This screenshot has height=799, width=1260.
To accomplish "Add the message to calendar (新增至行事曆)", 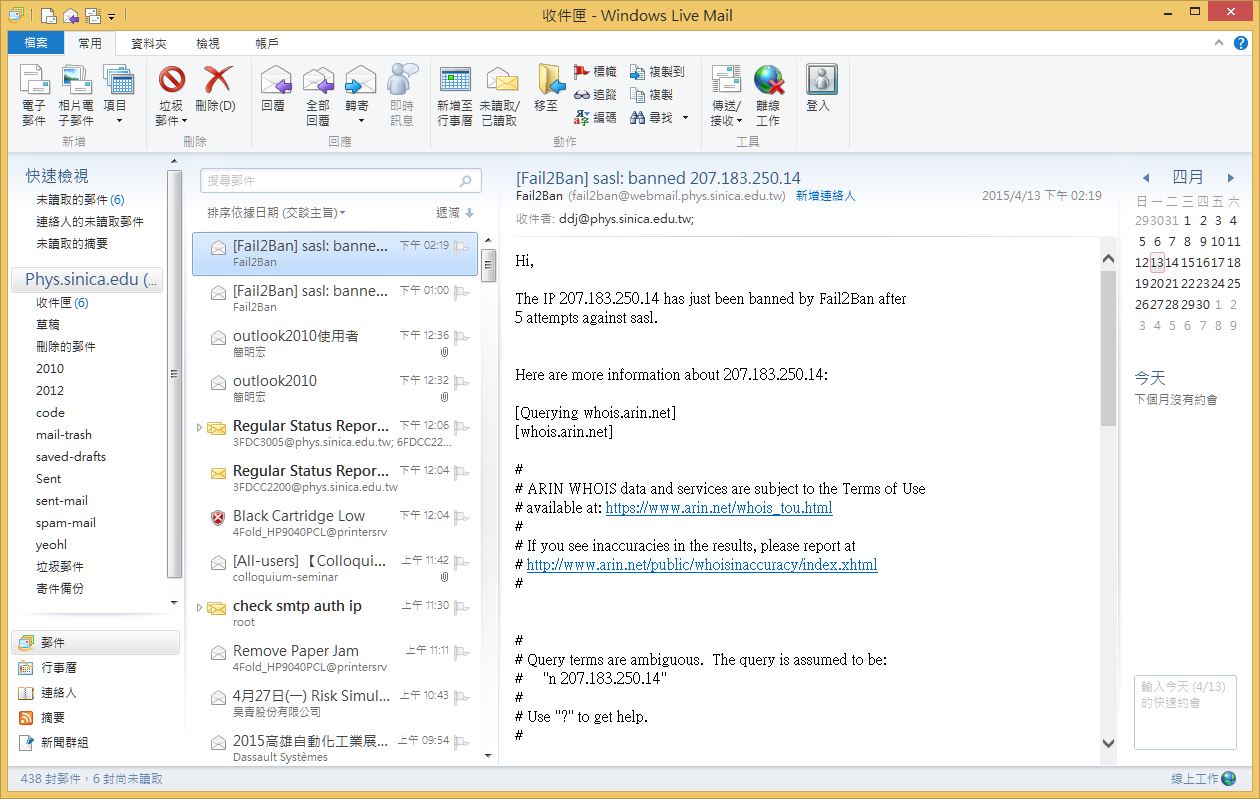I will click(x=455, y=95).
